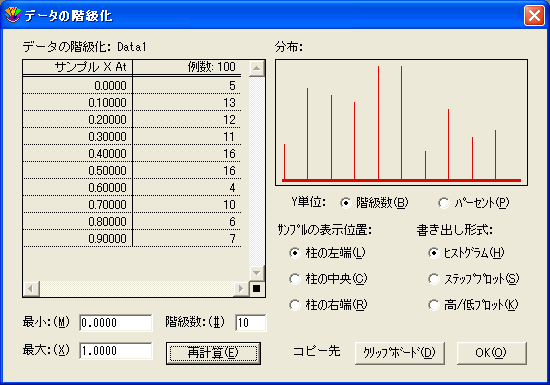This screenshot has width=550, height=385.
Task: Click the 階級数(#) input field
Action: pos(251,323)
